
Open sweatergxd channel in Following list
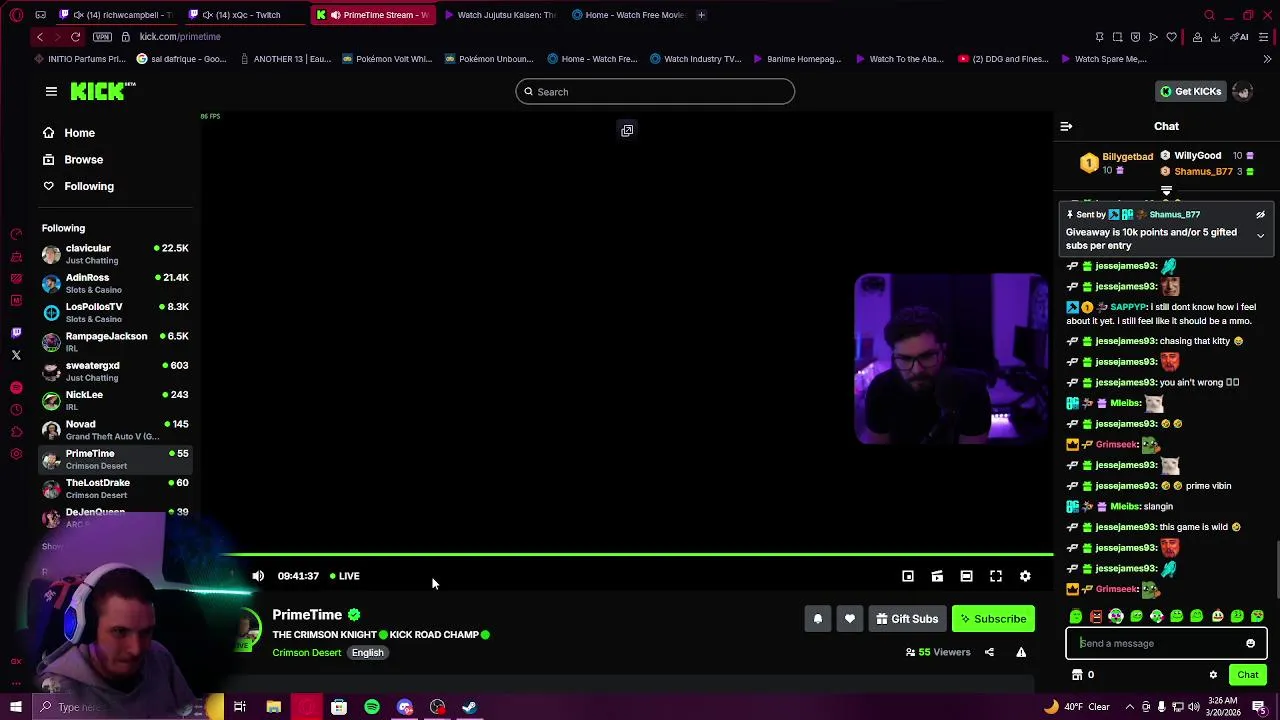(x=115, y=371)
